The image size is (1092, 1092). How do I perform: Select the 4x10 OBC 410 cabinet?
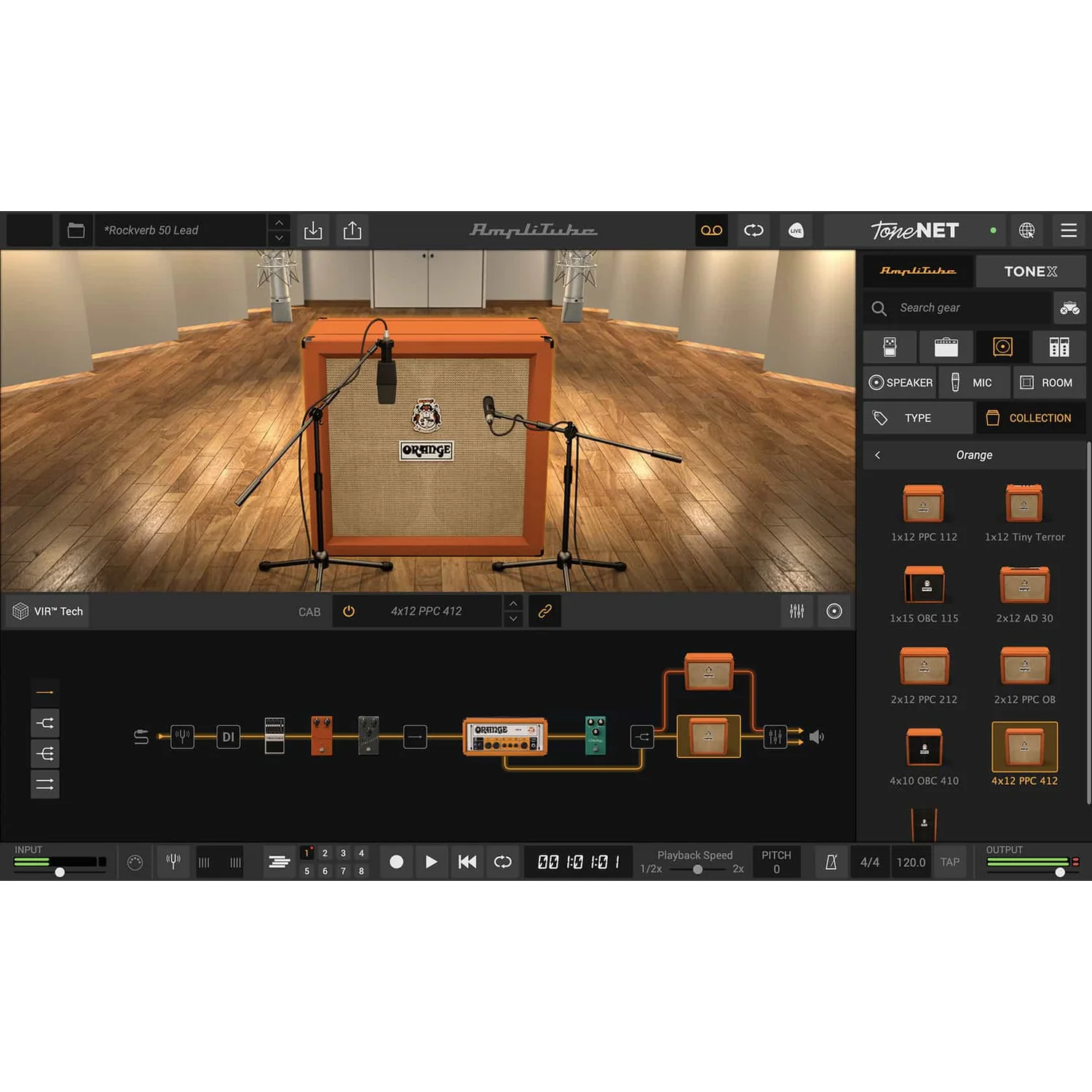tap(924, 757)
